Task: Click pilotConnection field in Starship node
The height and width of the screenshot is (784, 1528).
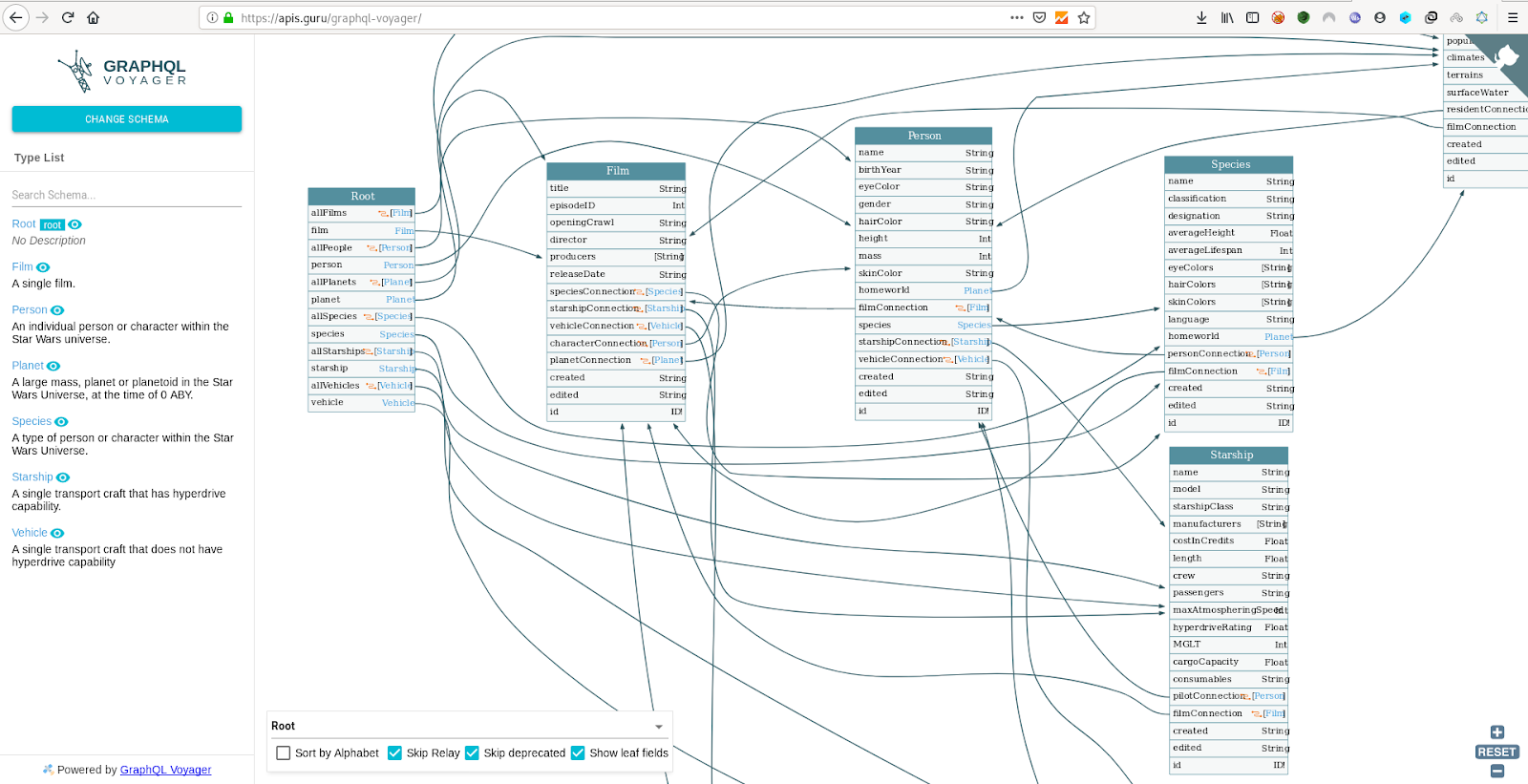Action: click(x=1230, y=696)
